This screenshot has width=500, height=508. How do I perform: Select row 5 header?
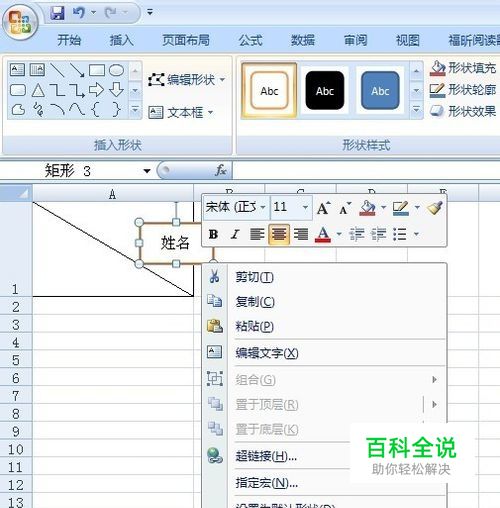16,359
